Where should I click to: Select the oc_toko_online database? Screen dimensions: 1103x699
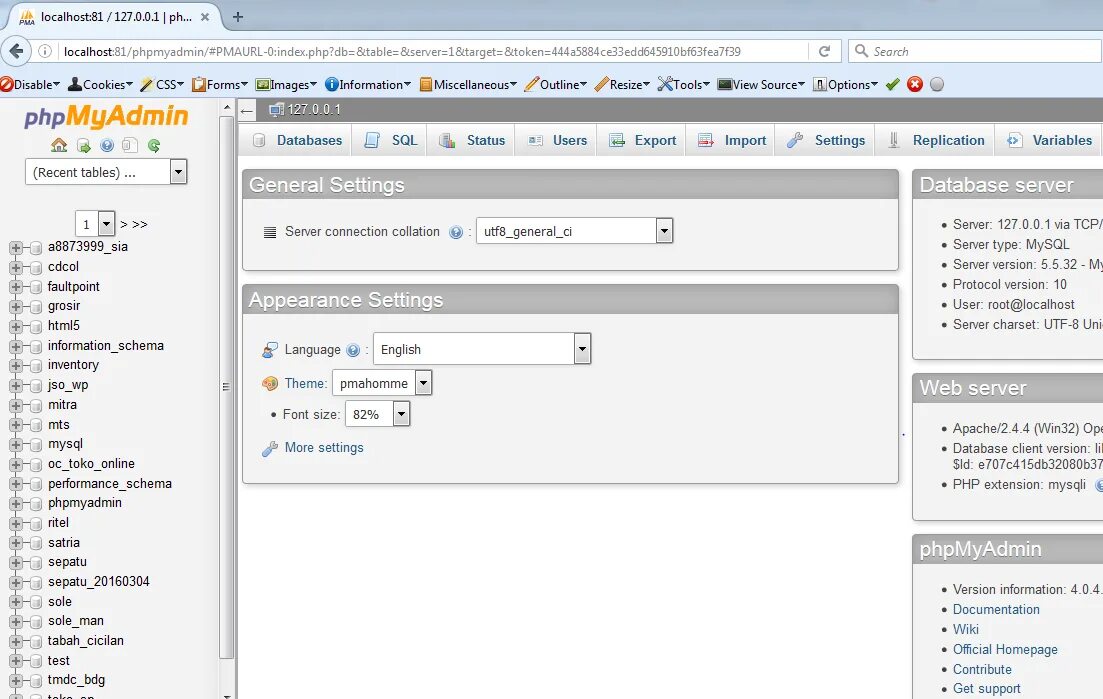click(91, 464)
